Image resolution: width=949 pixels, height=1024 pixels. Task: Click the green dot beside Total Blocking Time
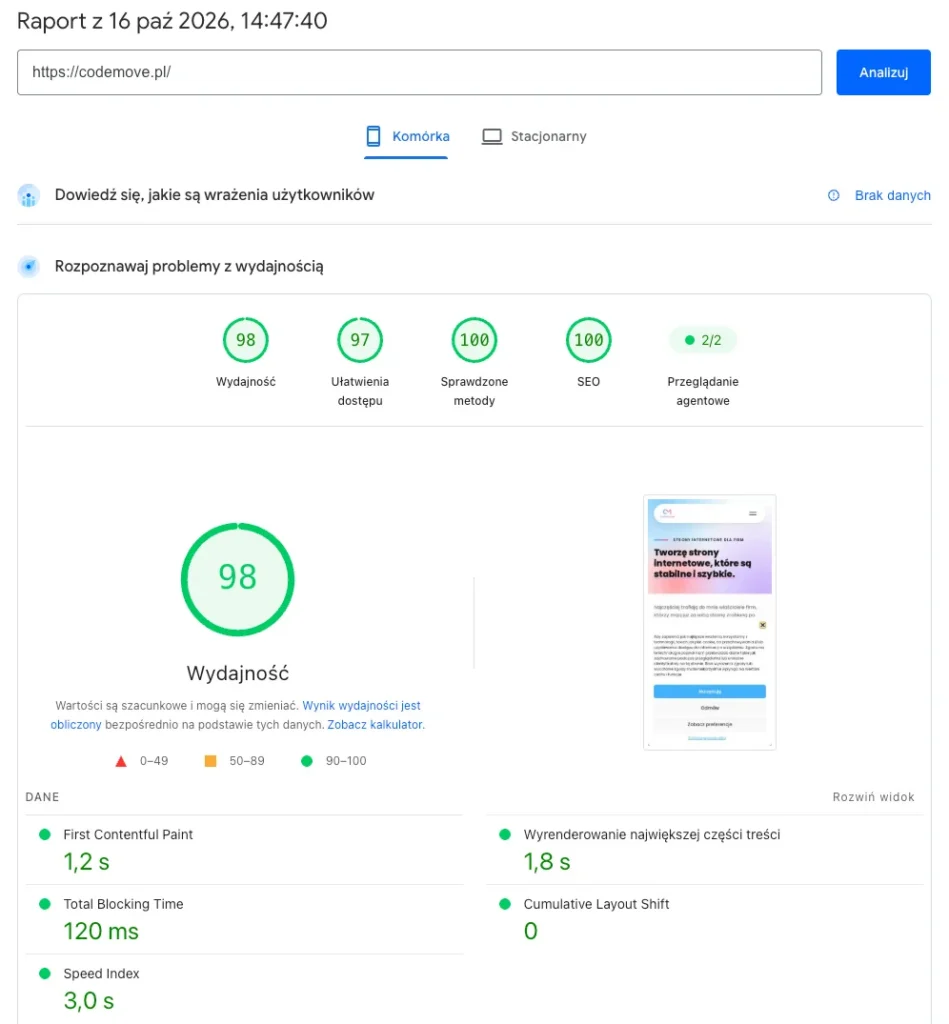click(x=44, y=904)
